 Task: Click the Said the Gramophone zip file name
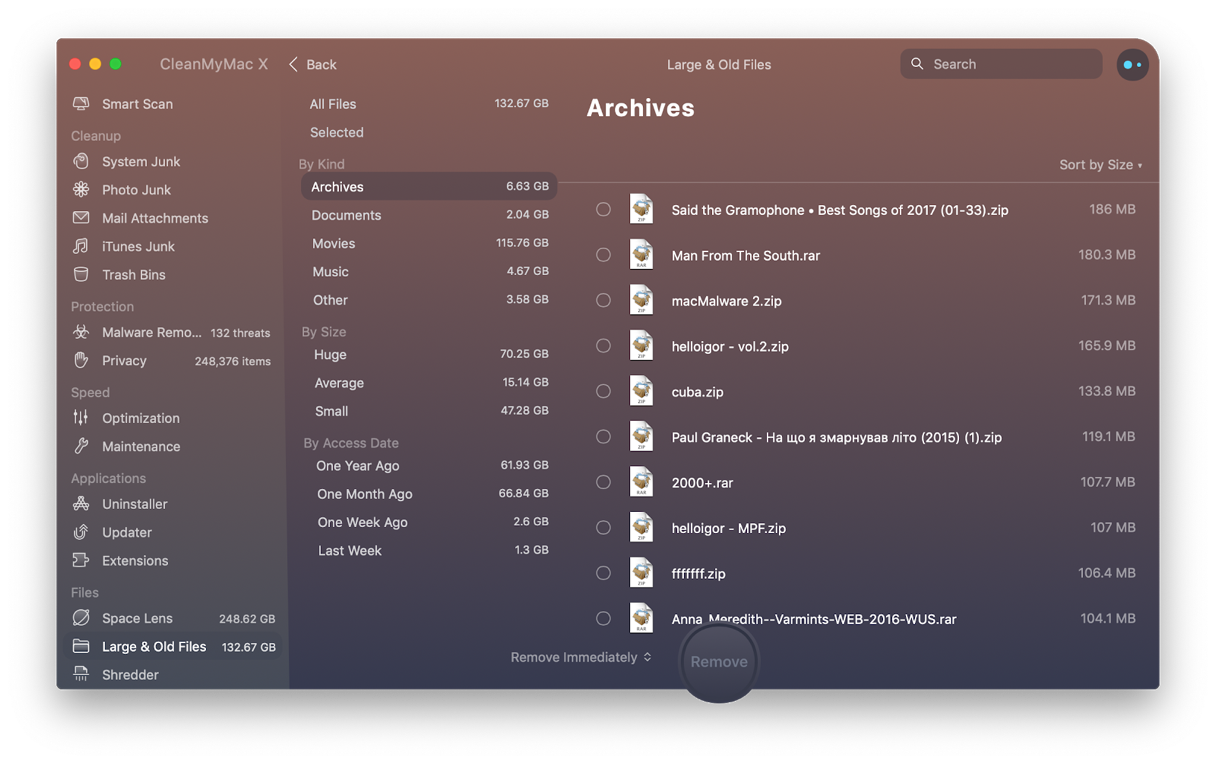click(840, 210)
